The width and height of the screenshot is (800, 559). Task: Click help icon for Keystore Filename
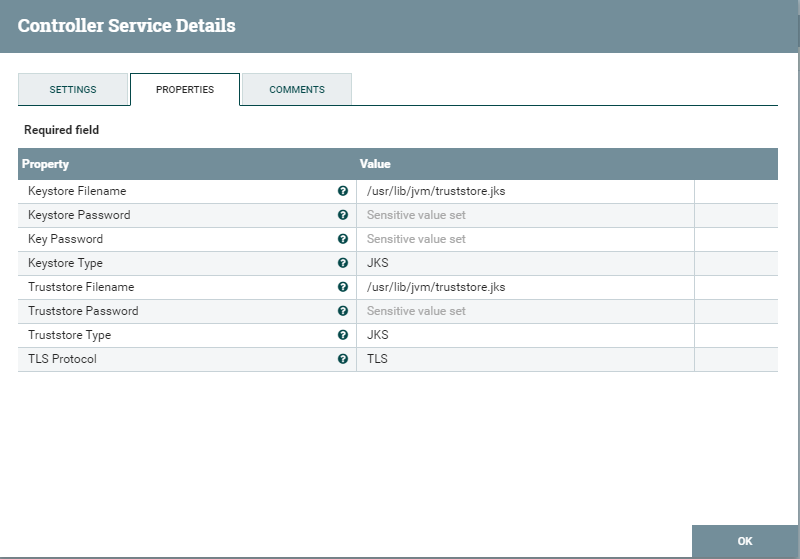coord(343,191)
